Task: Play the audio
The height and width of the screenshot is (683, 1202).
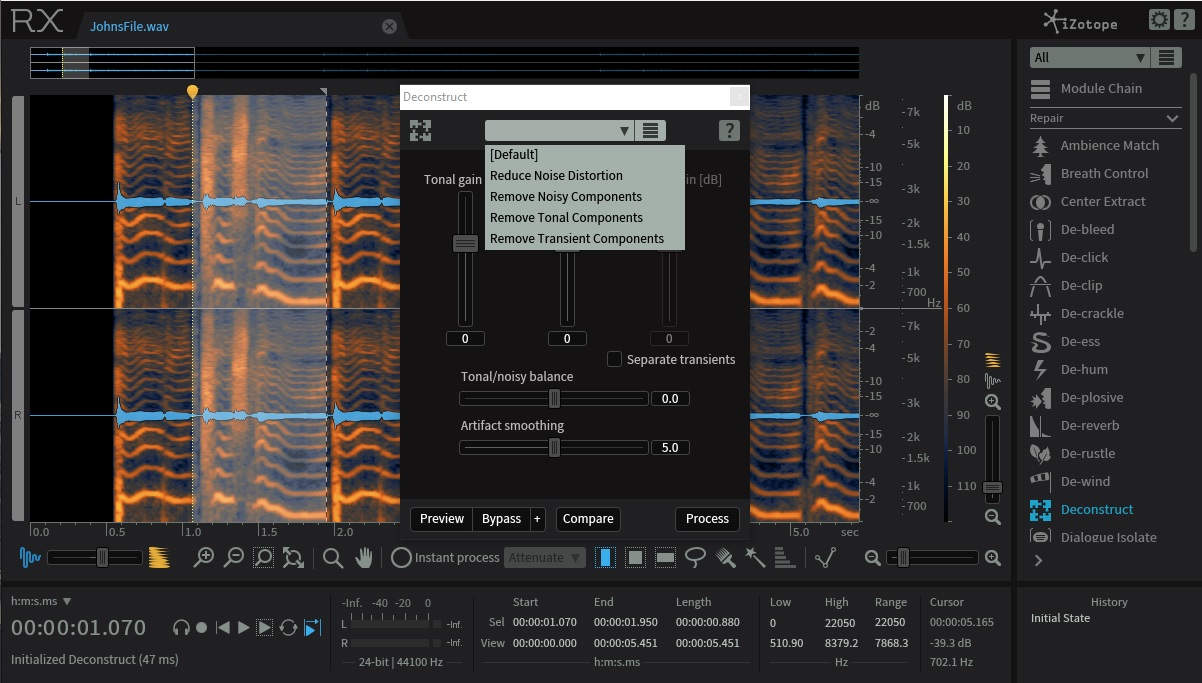Action: (243, 627)
